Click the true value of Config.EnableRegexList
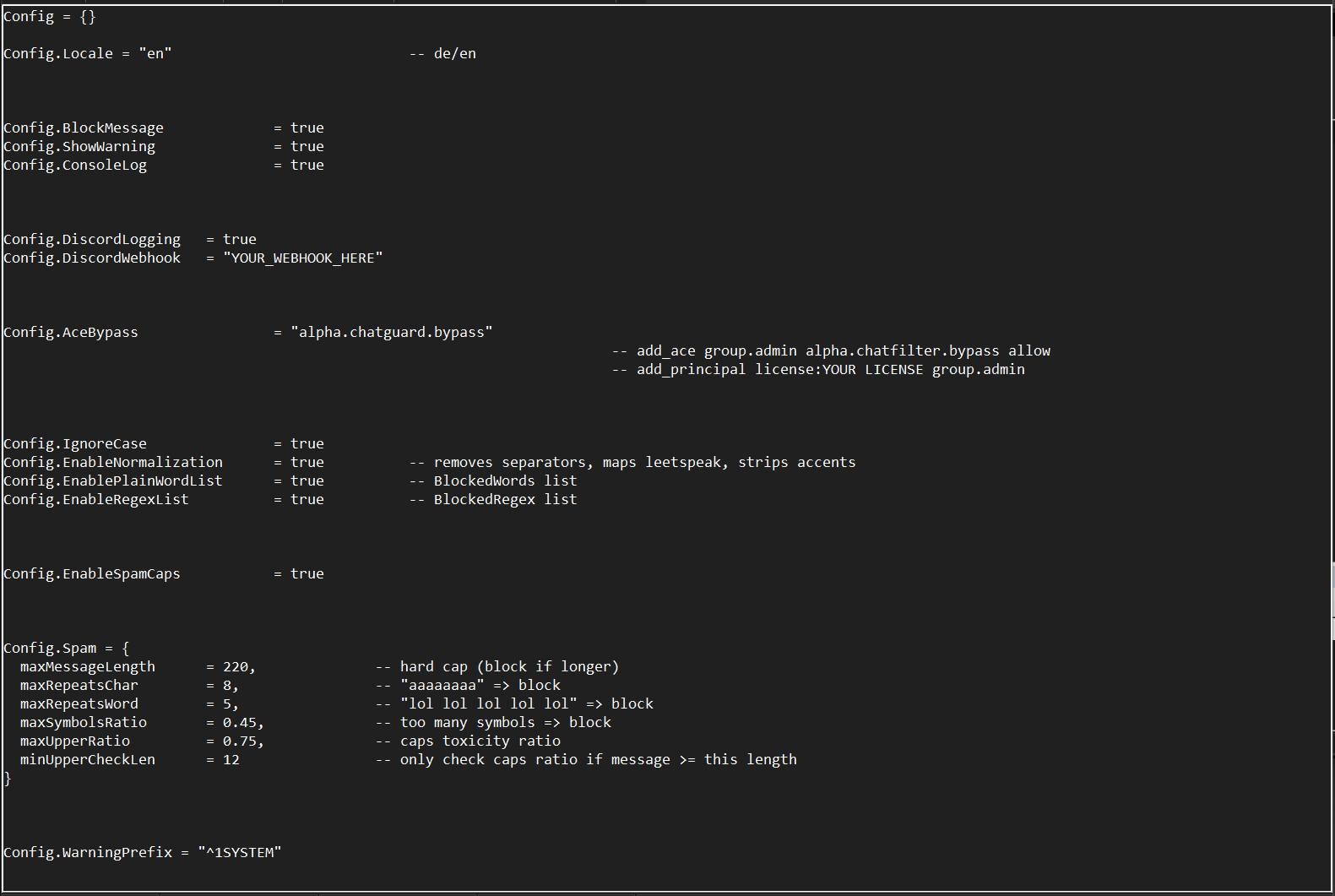Screen dimensions: 1335x896 [x=307, y=499]
